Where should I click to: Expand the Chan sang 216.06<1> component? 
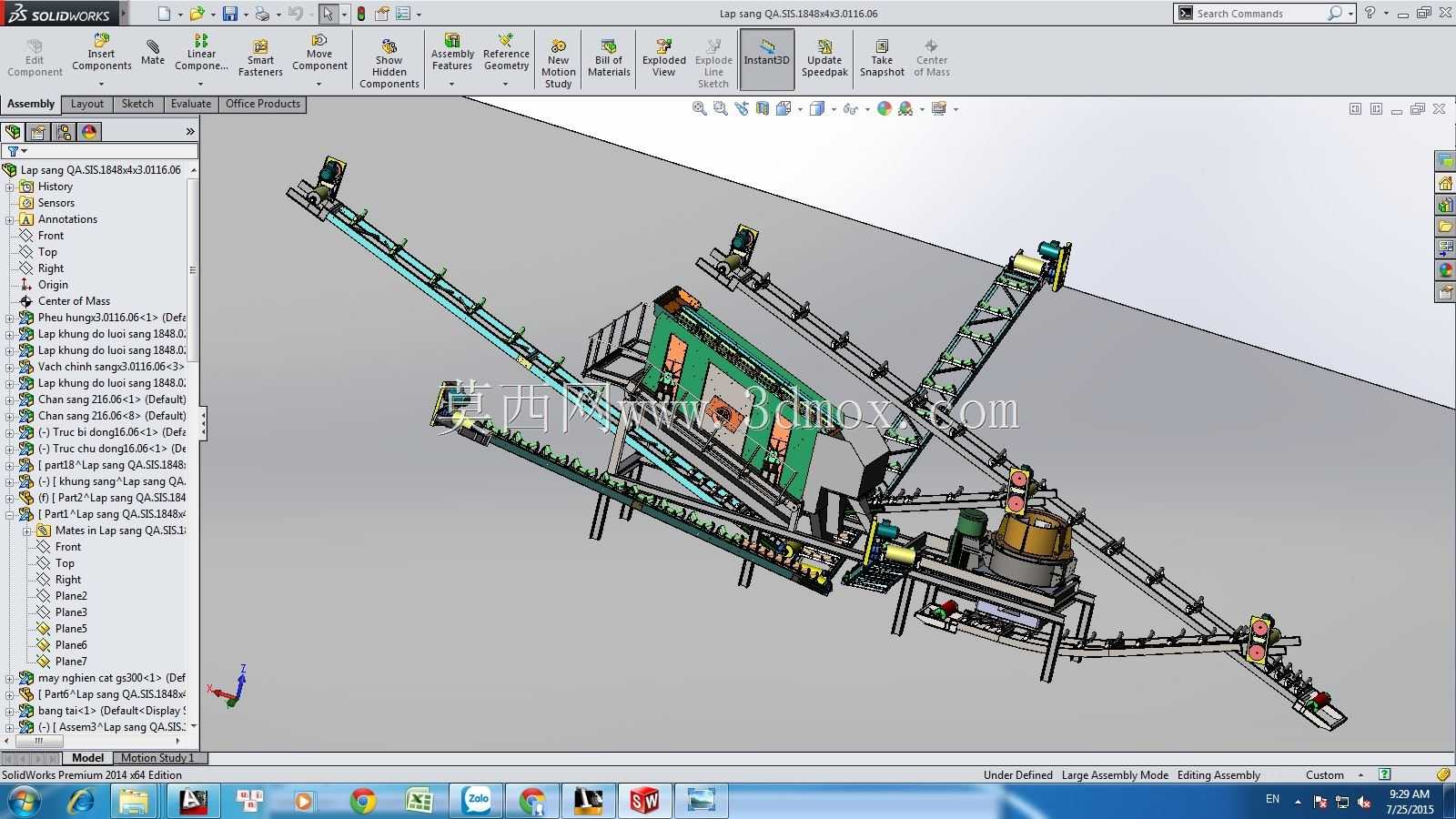pos(9,399)
